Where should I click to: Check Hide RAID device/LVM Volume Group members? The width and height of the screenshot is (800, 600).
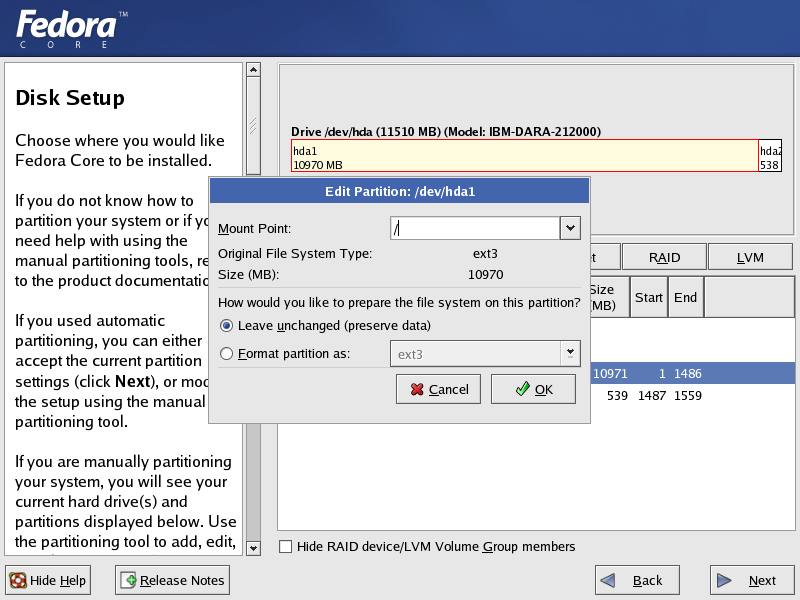[x=286, y=546]
